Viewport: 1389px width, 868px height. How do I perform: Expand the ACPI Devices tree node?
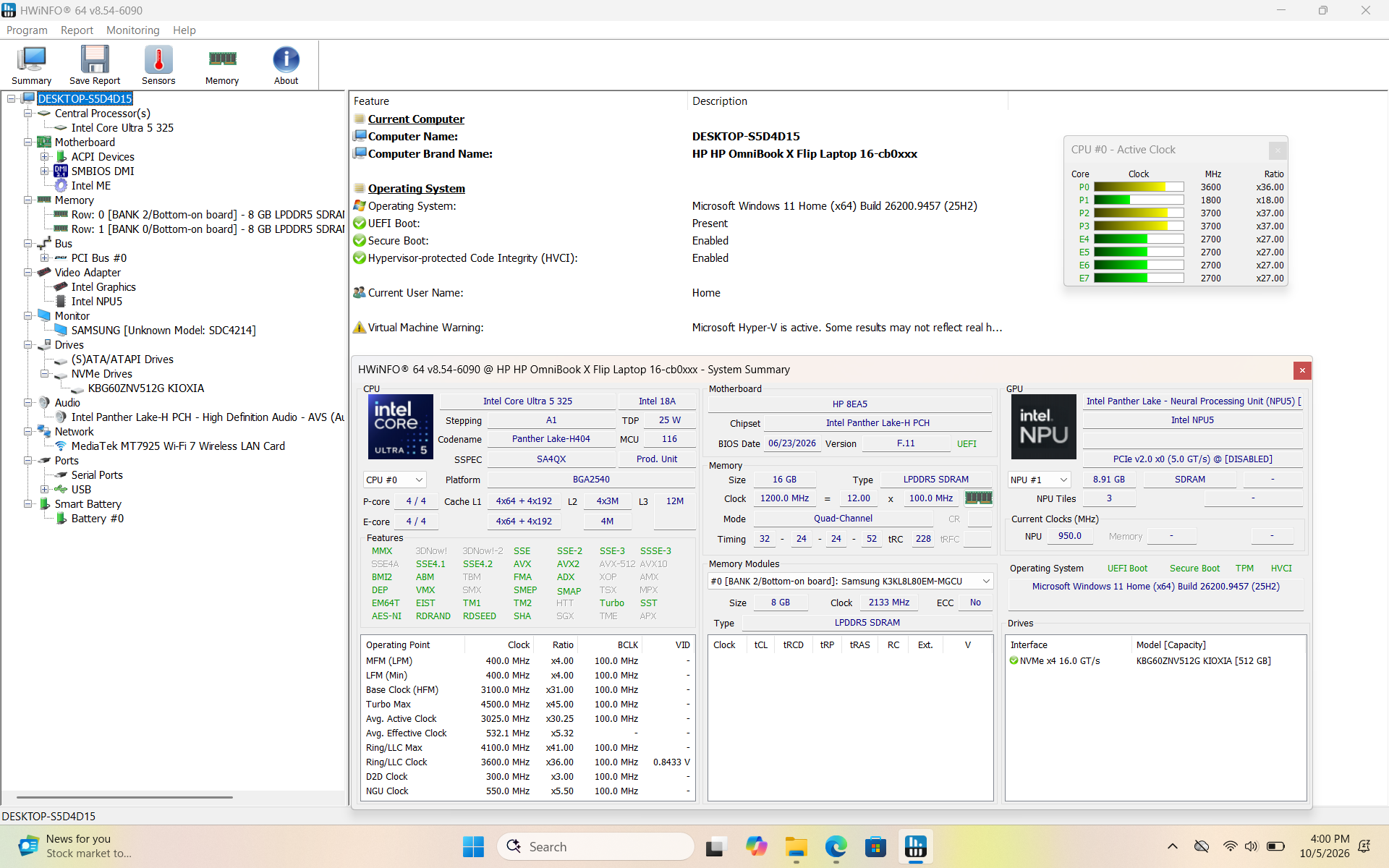44,156
